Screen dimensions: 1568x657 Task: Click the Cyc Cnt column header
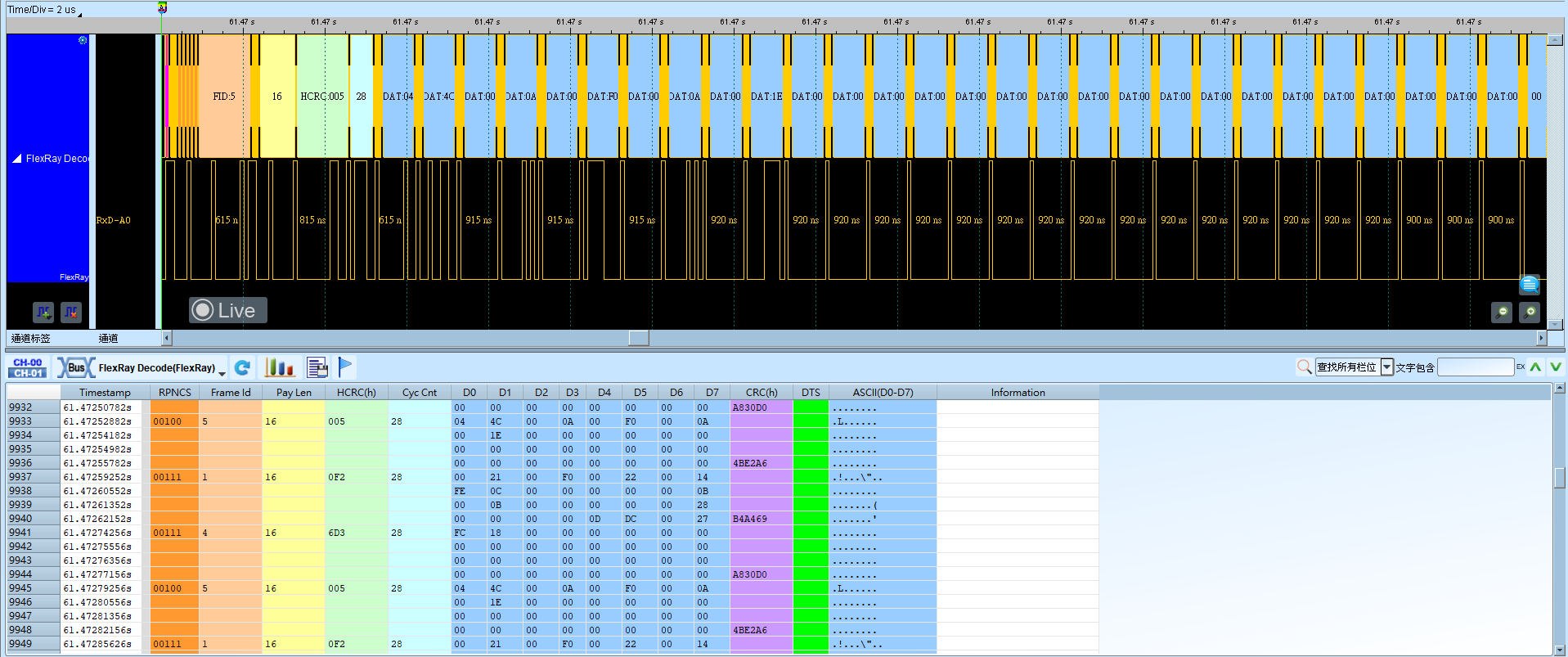[420, 393]
